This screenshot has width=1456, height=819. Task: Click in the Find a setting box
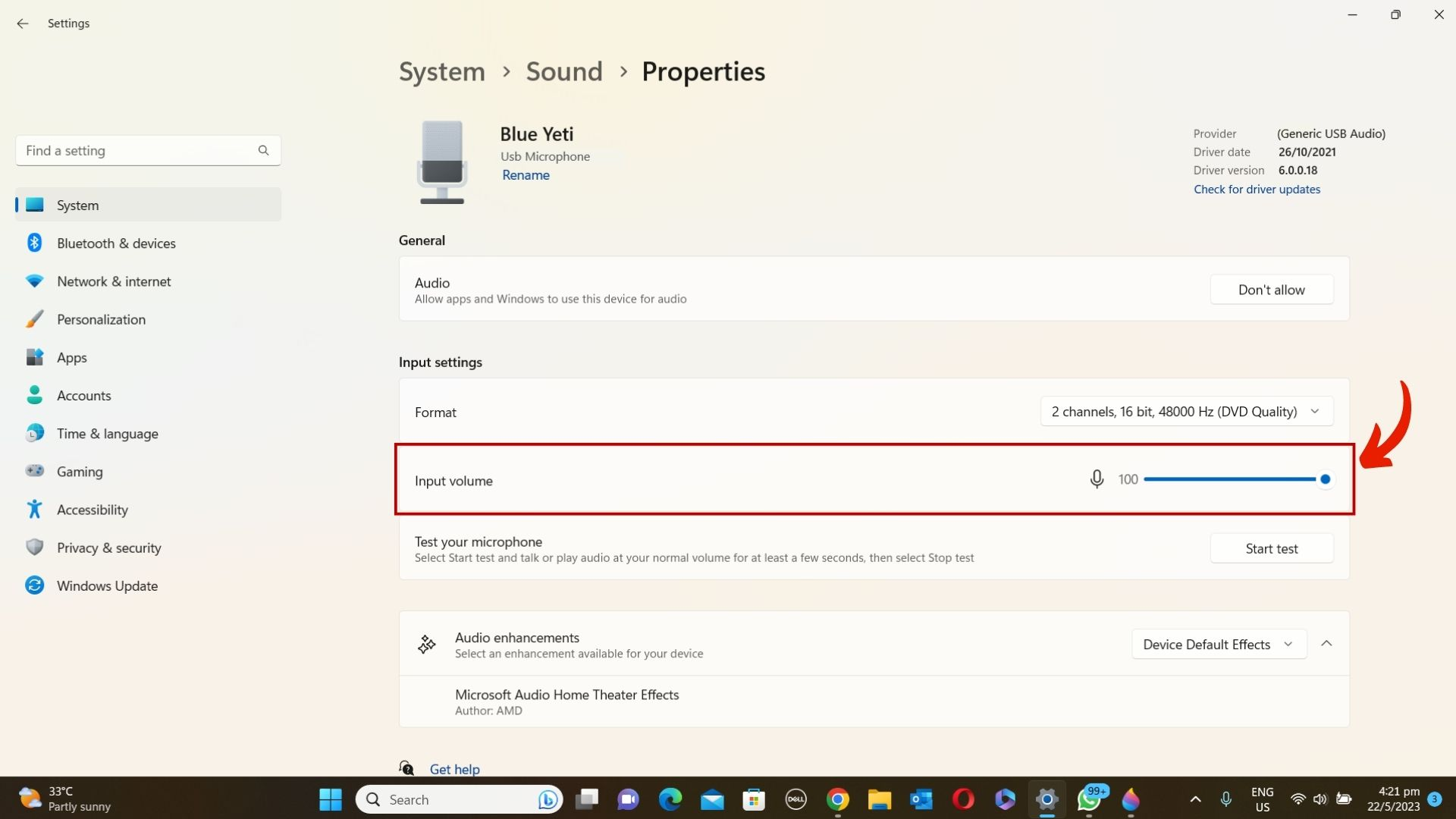click(149, 150)
